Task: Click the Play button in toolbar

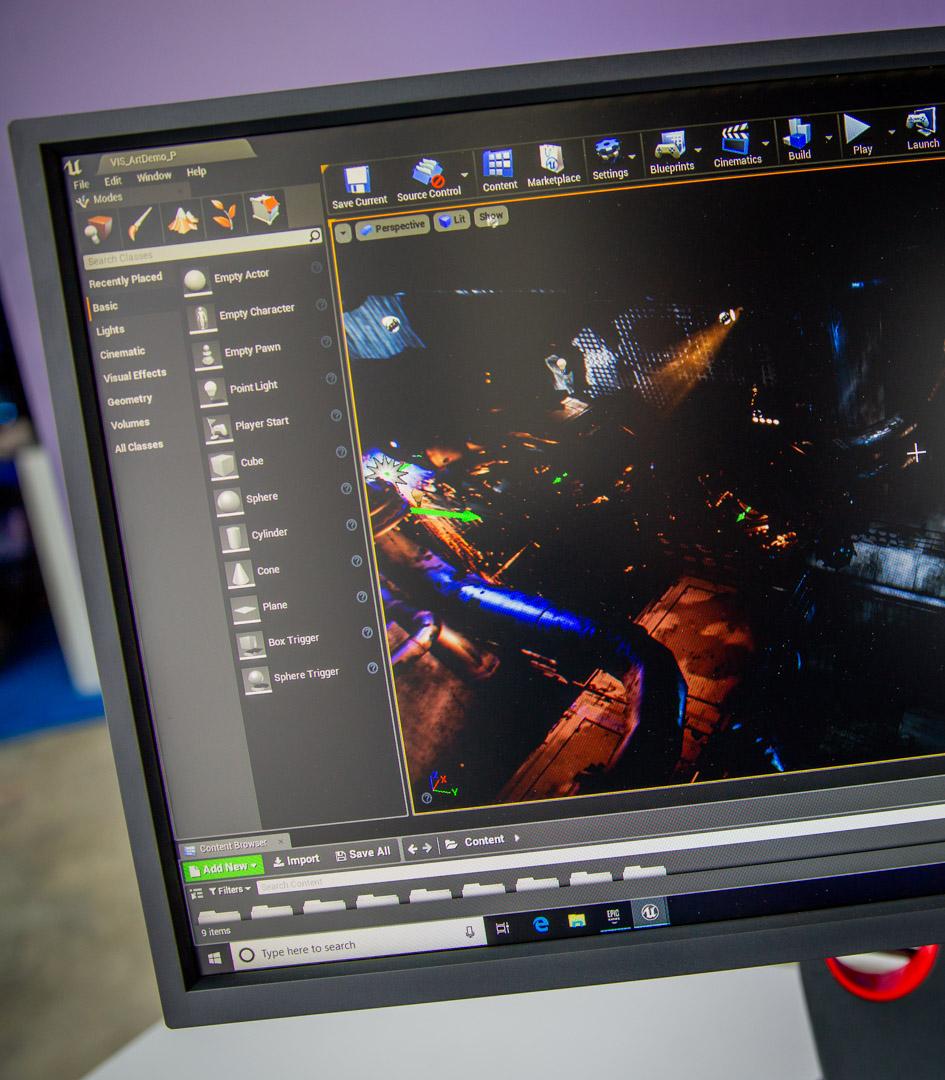Action: click(858, 128)
